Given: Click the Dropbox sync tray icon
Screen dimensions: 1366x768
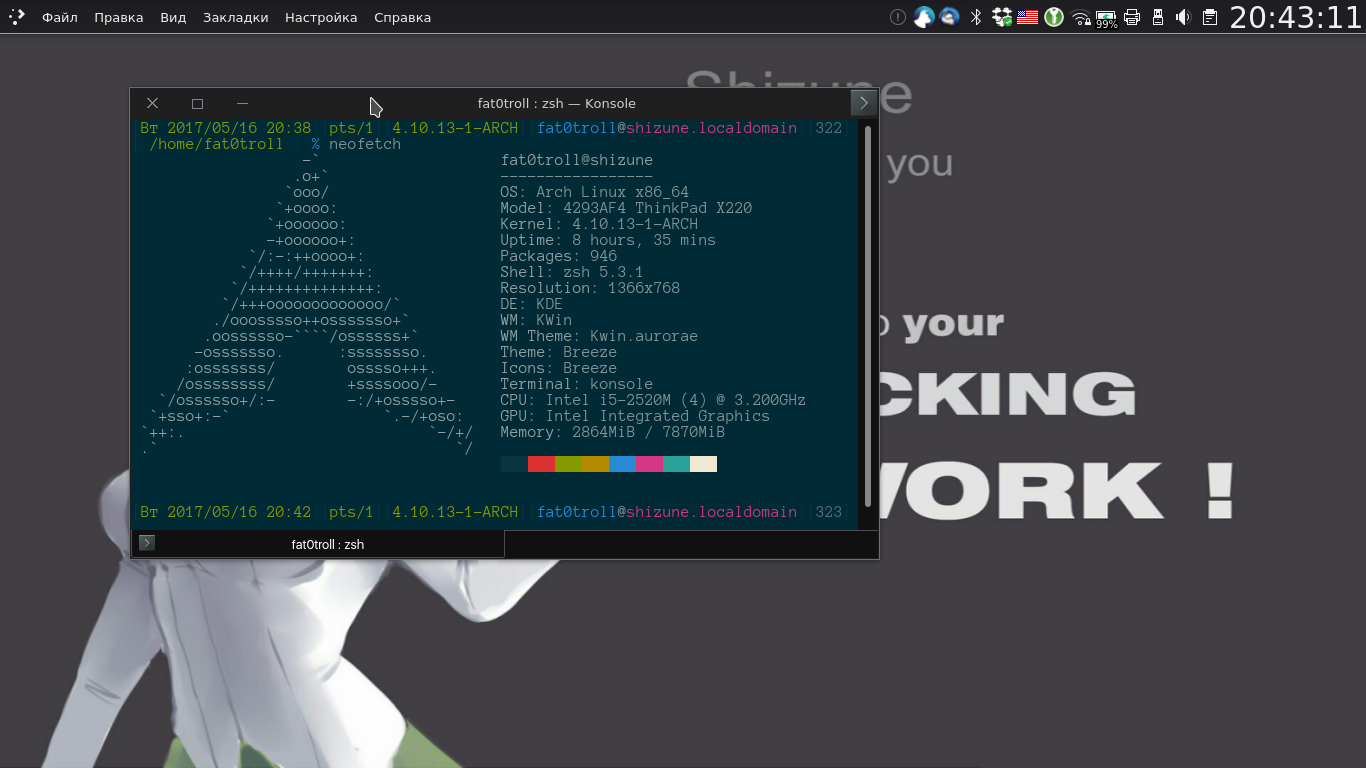Looking at the screenshot, I should 1002,17.
